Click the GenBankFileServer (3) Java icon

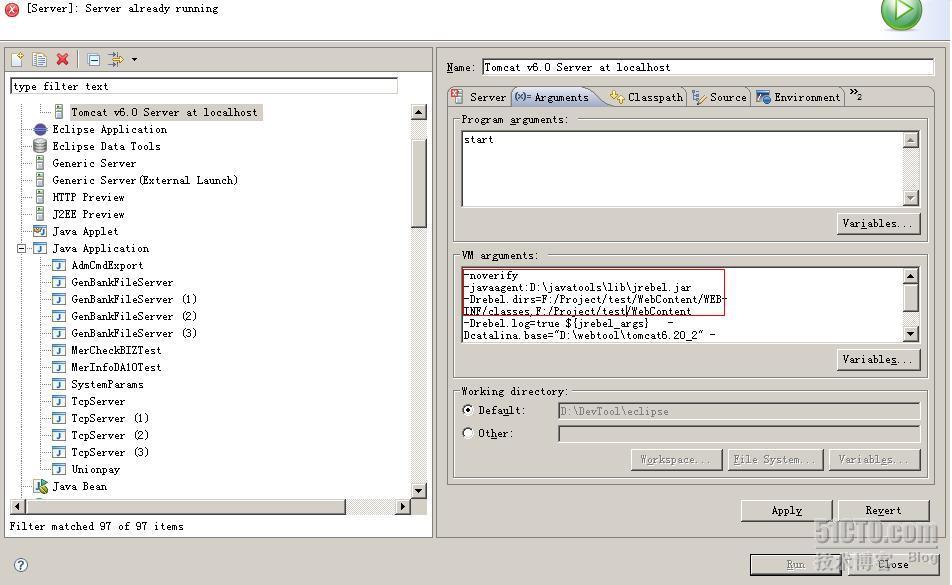(x=59, y=333)
